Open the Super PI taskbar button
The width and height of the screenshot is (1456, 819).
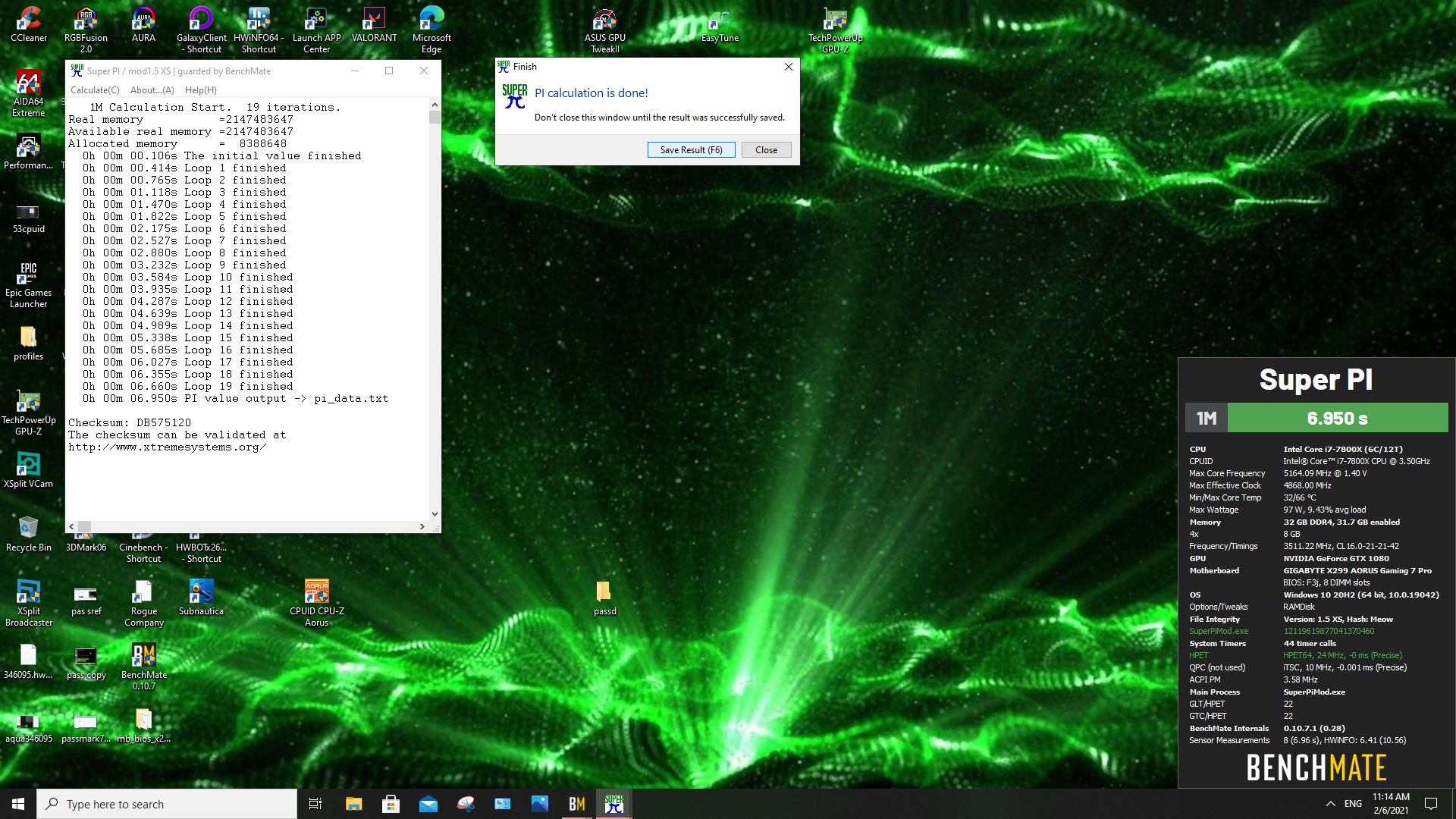point(614,804)
